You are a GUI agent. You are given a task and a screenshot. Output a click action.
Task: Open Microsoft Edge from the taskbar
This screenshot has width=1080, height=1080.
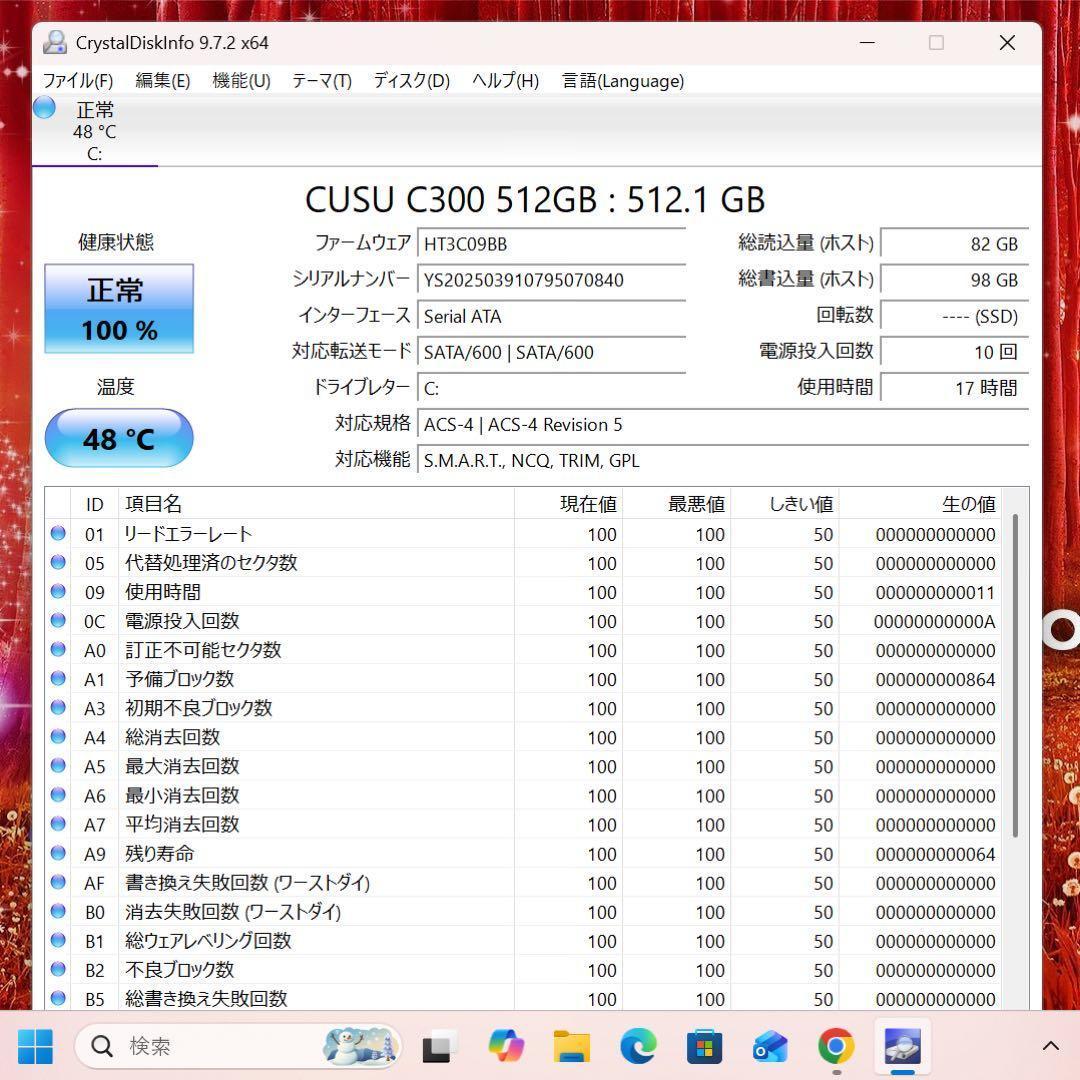click(637, 1046)
